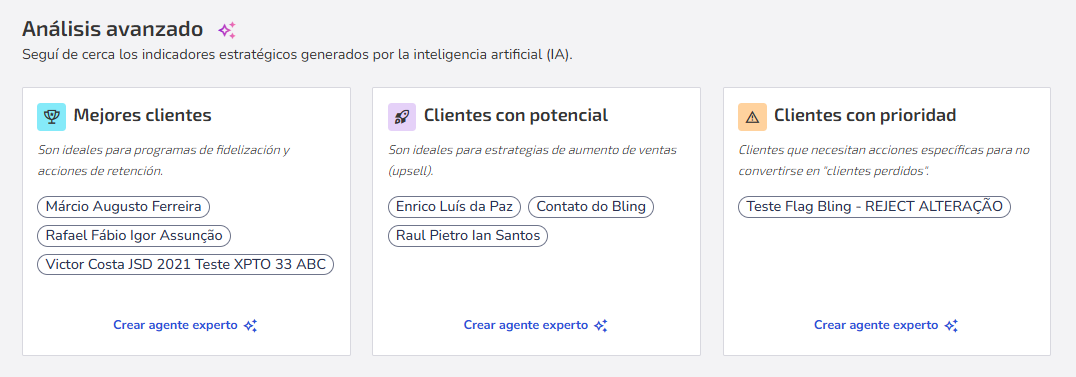1076x377 pixels.
Task: Click the Clientes con prioridad card heading
Action: [x=865, y=115]
